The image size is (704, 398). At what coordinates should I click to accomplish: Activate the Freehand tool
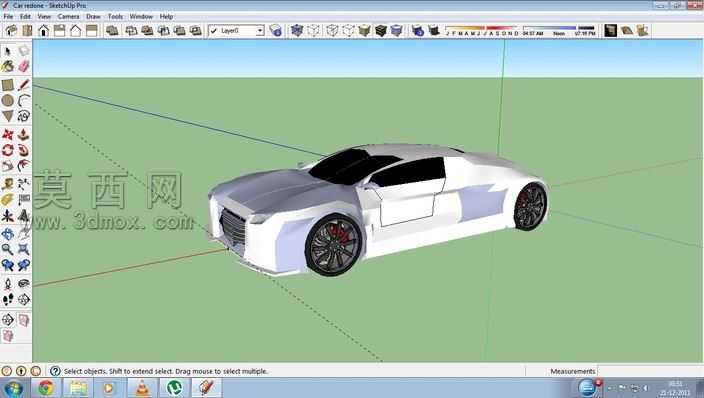pyautogui.click(x=24, y=116)
